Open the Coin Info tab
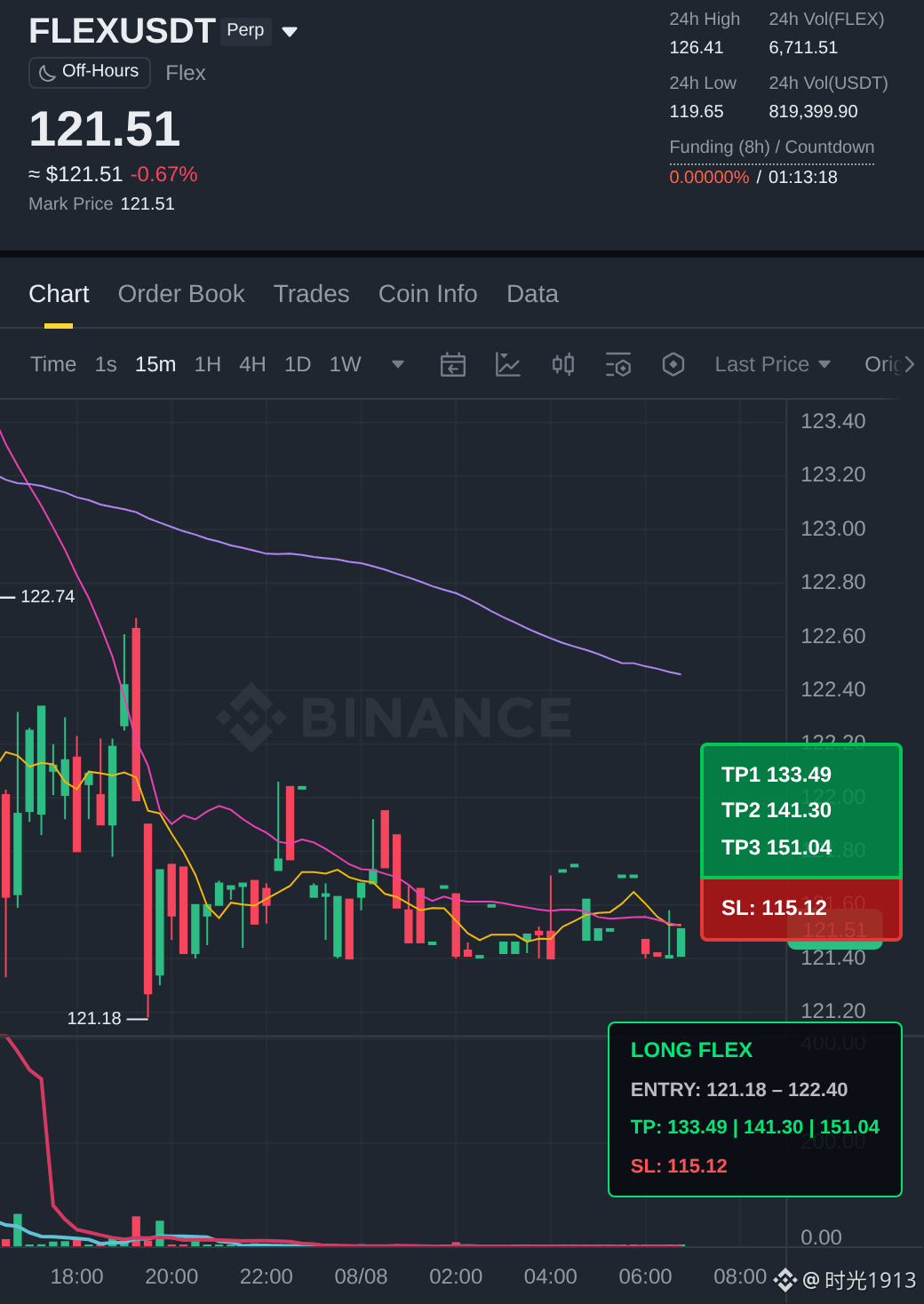 point(428,294)
